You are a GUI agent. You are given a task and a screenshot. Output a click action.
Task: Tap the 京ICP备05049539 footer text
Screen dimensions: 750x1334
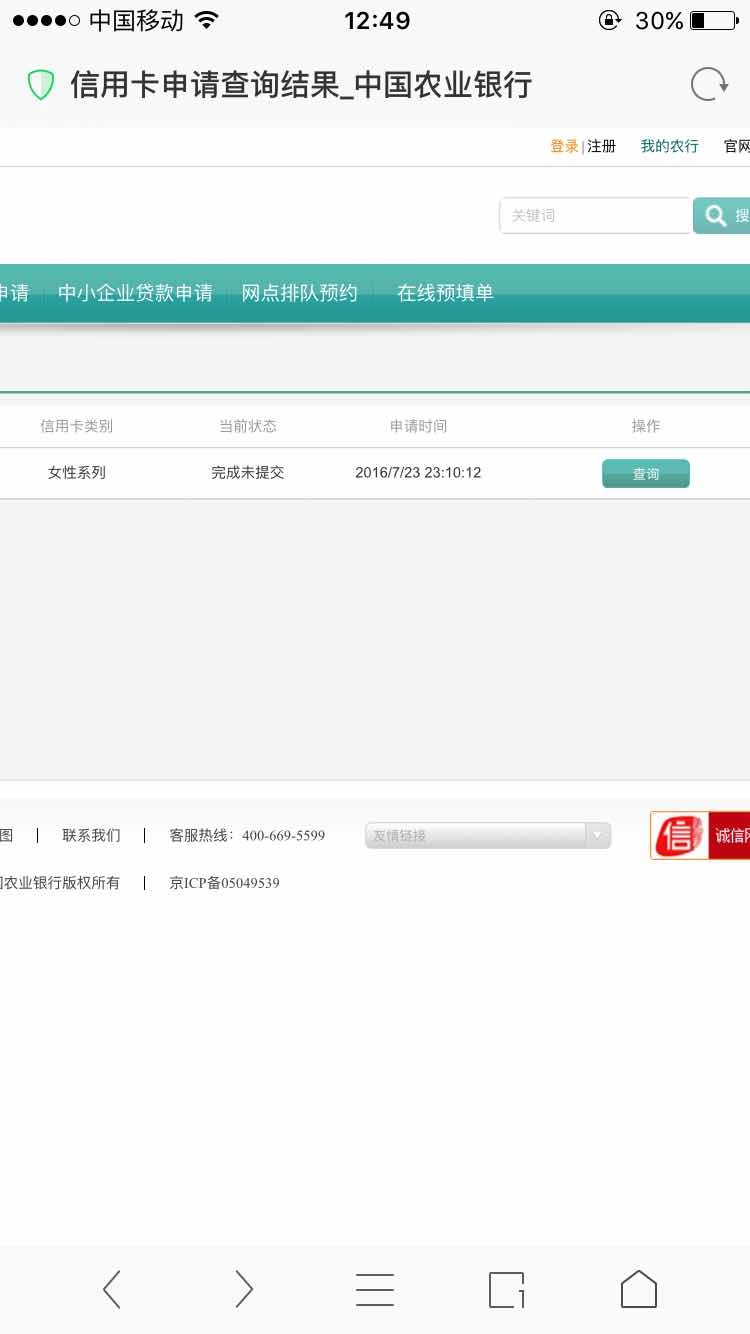tap(224, 883)
